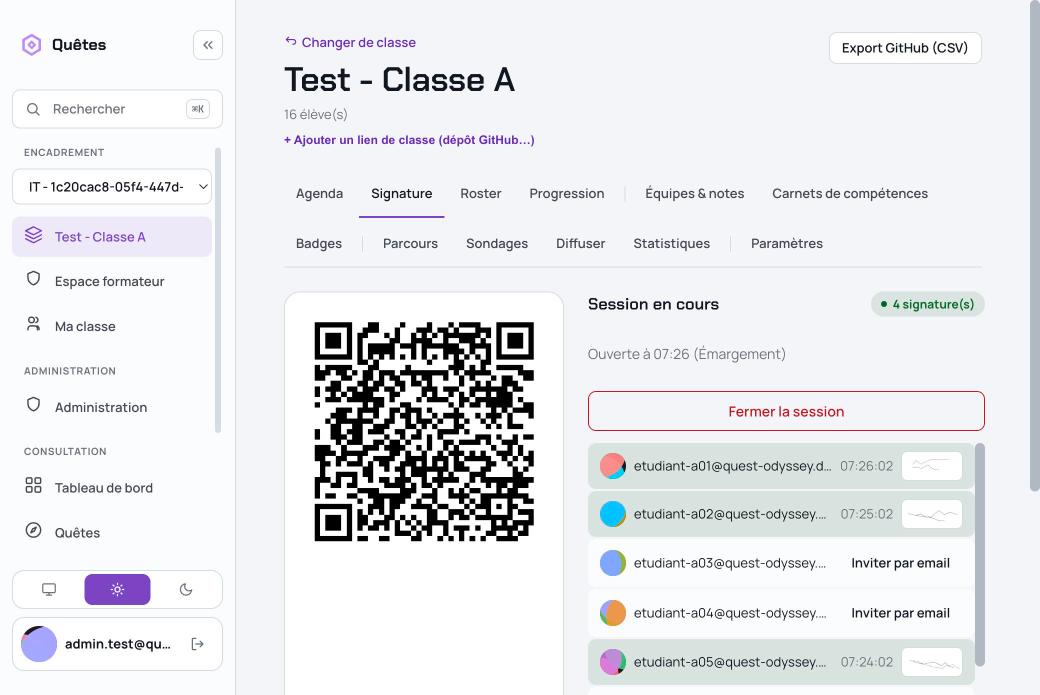View signature thumbnail of etudiant-a05

tap(932, 662)
